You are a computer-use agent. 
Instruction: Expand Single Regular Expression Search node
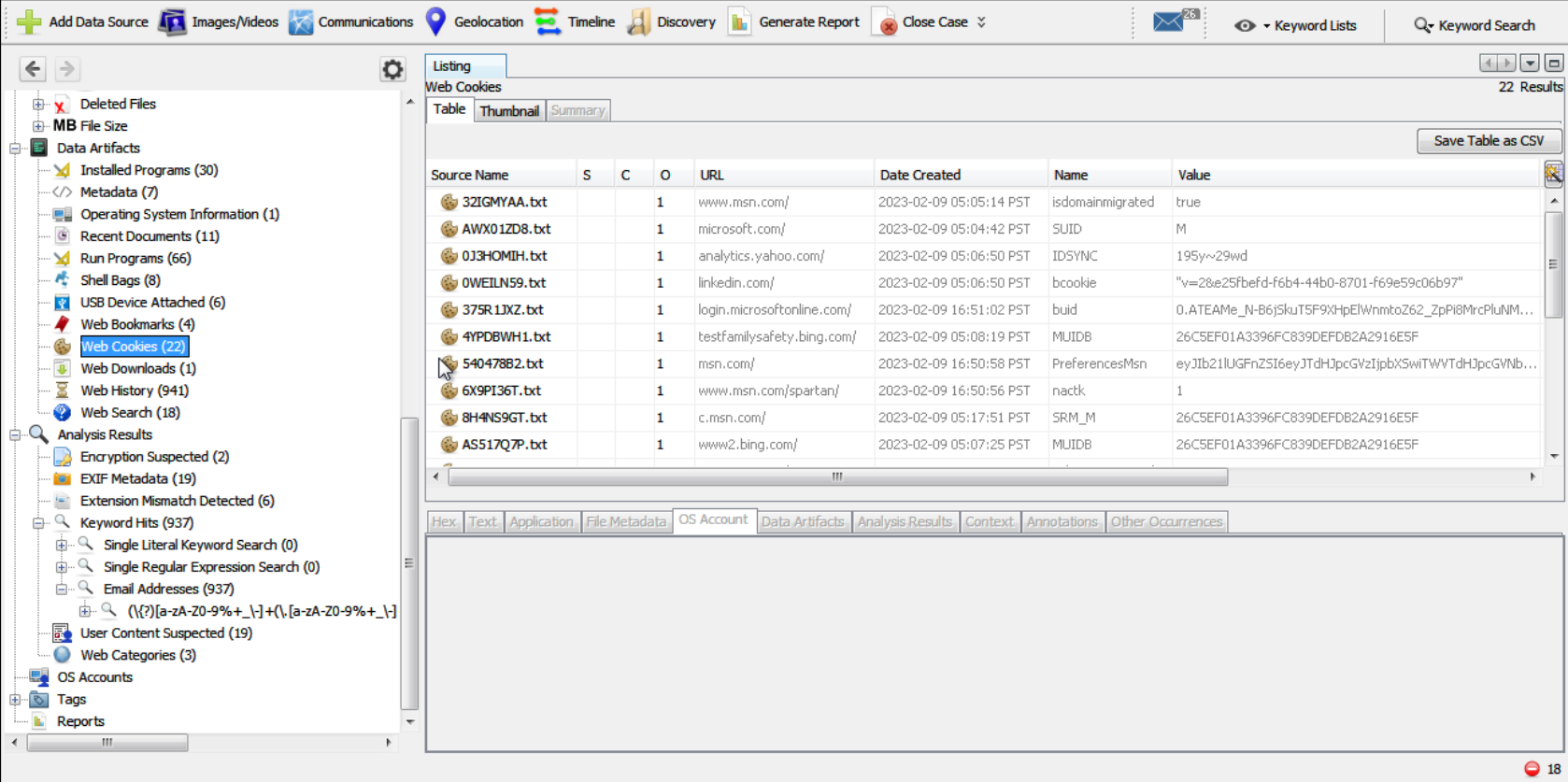click(x=61, y=567)
